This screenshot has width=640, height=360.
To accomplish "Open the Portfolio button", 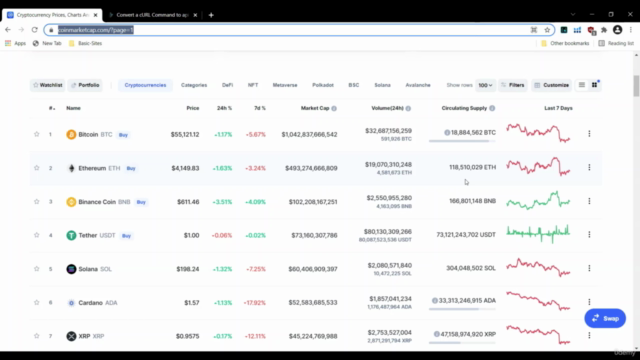I will click(x=85, y=85).
